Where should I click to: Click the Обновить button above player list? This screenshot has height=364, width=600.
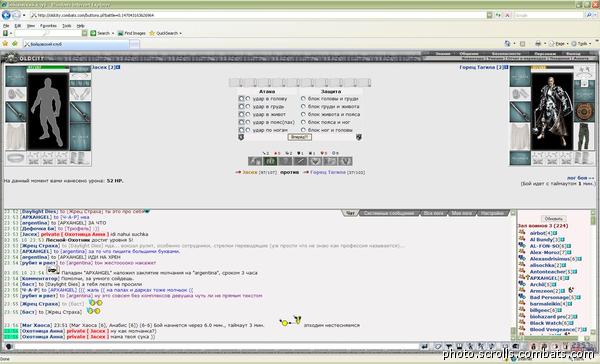pos(553,219)
